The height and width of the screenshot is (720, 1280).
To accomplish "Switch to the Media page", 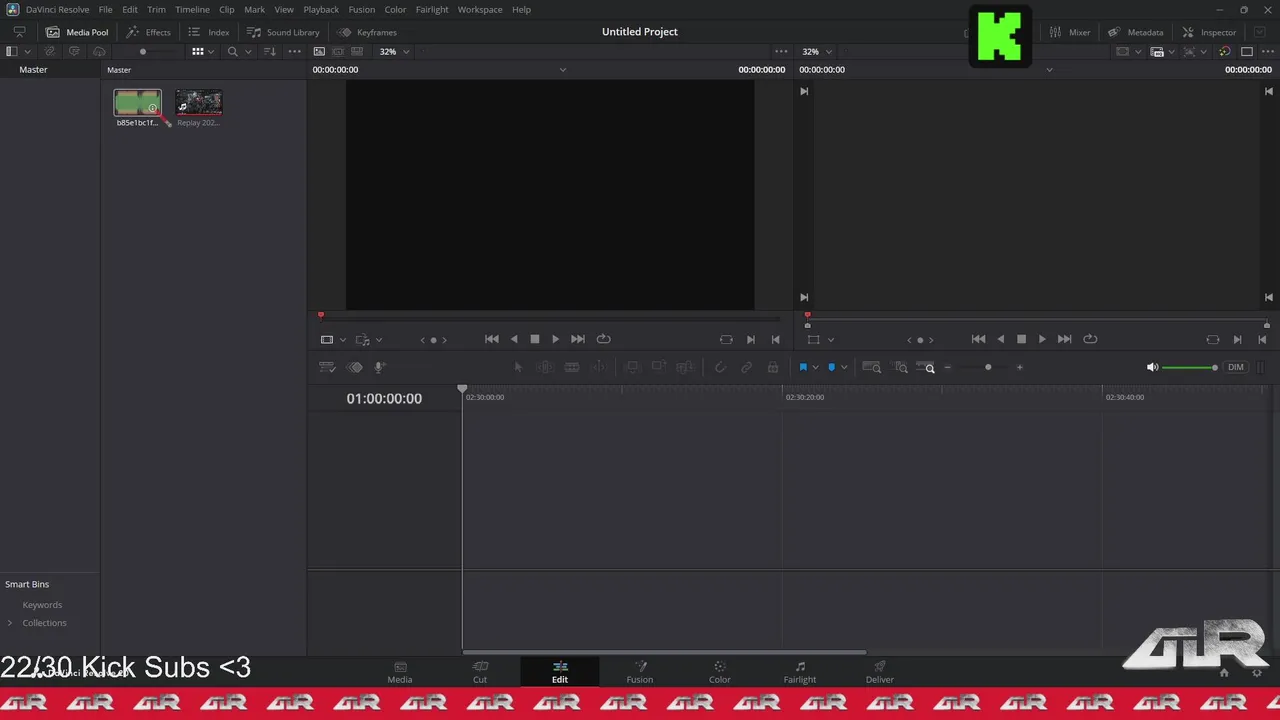I will (400, 672).
